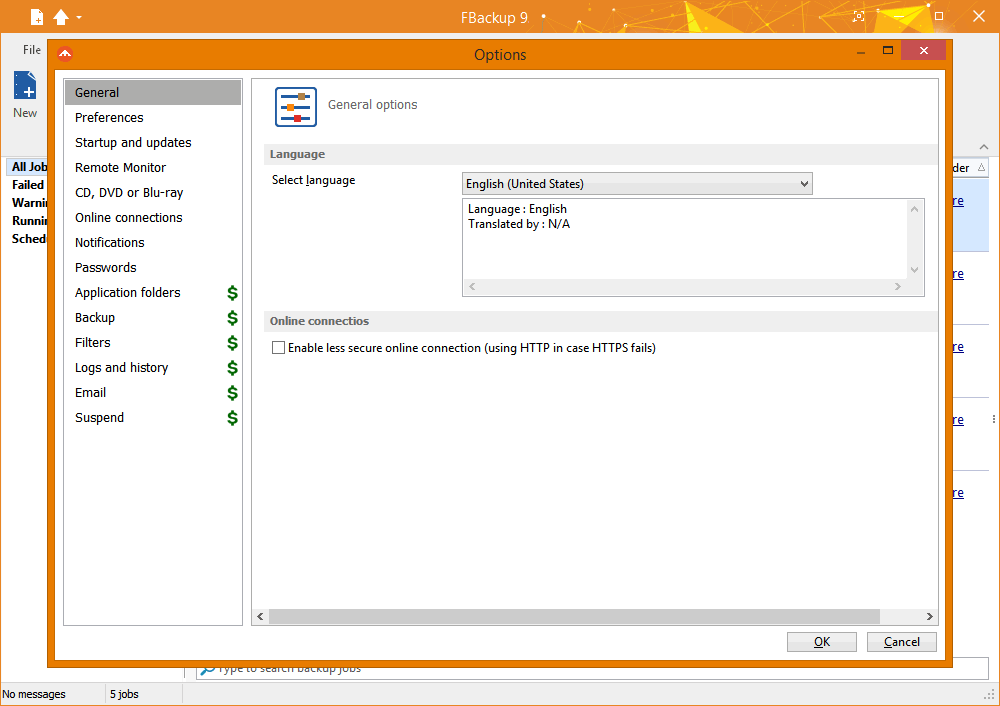
Task: Click the up arrow icon in FBackup title bar
Action: pyautogui.click(x=61, y=17)
